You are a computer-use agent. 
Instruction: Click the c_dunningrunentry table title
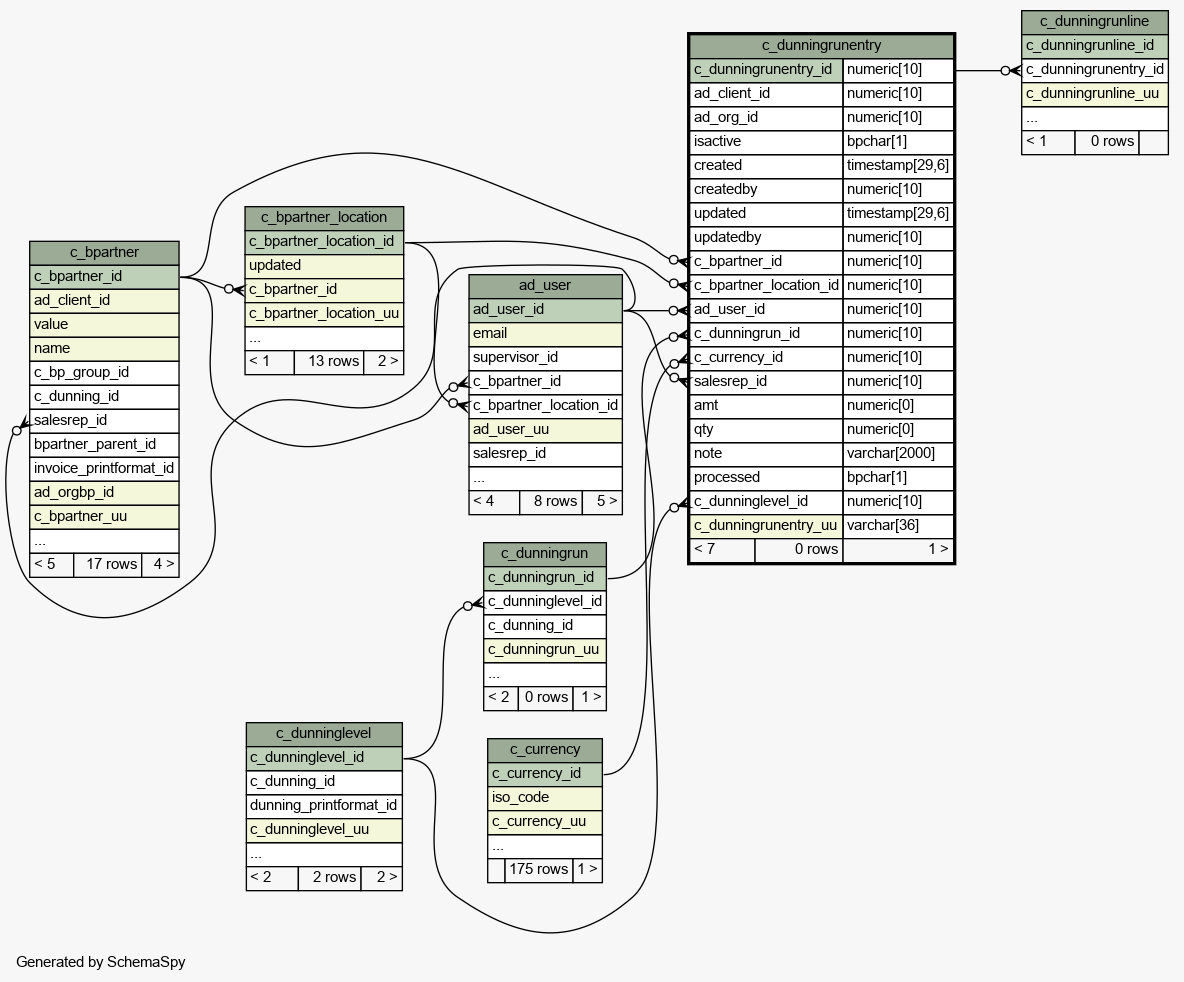(821, 45)
